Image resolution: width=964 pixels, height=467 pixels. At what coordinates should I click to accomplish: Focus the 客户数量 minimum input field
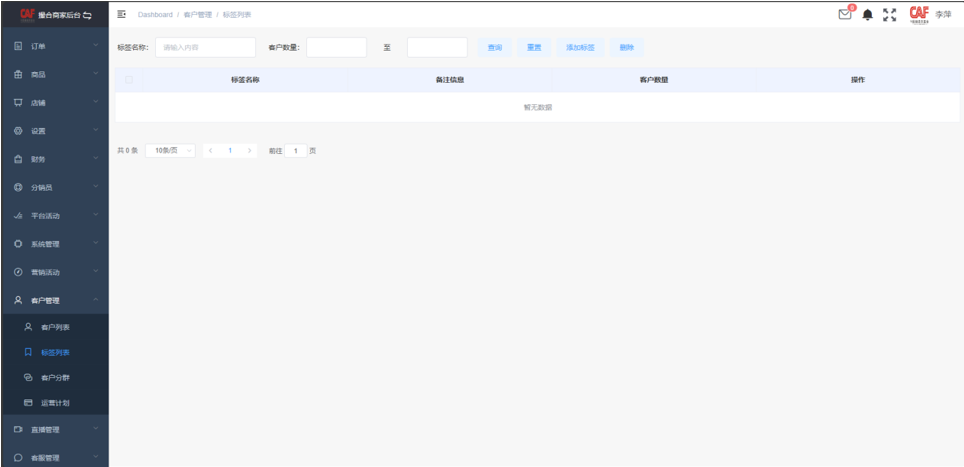336,47
